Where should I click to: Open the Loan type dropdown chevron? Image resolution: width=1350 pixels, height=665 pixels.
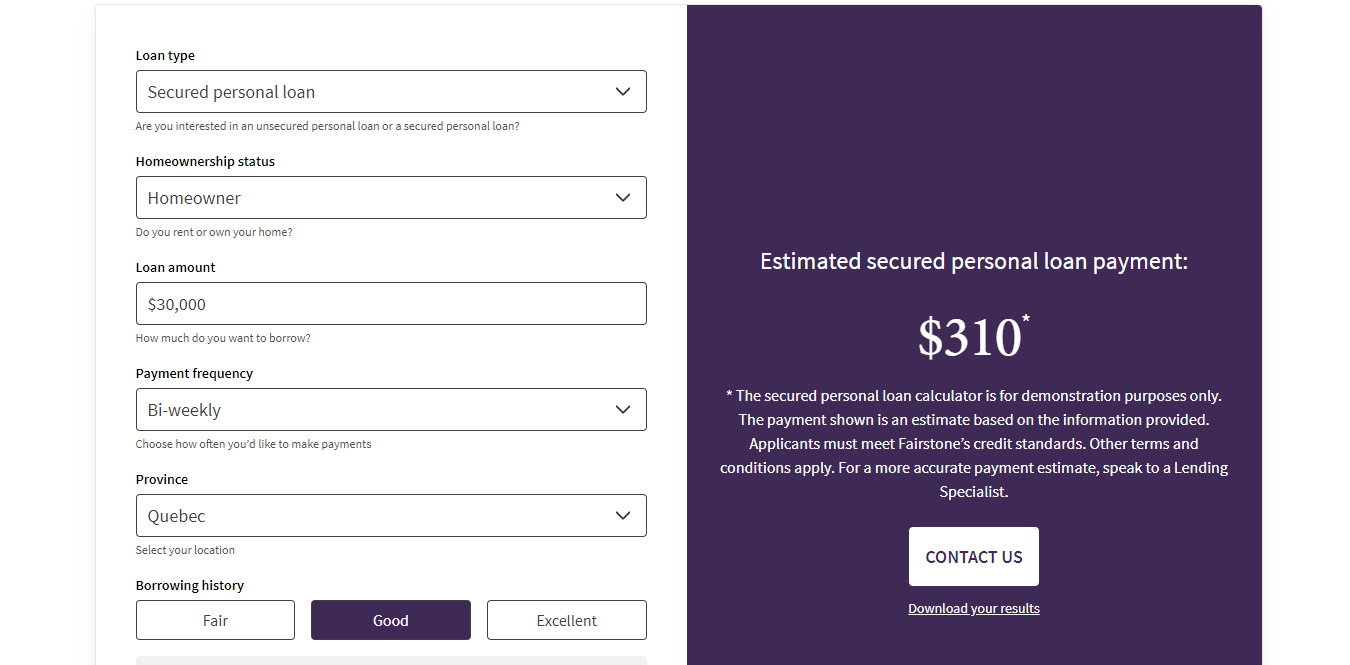point(623,91)
